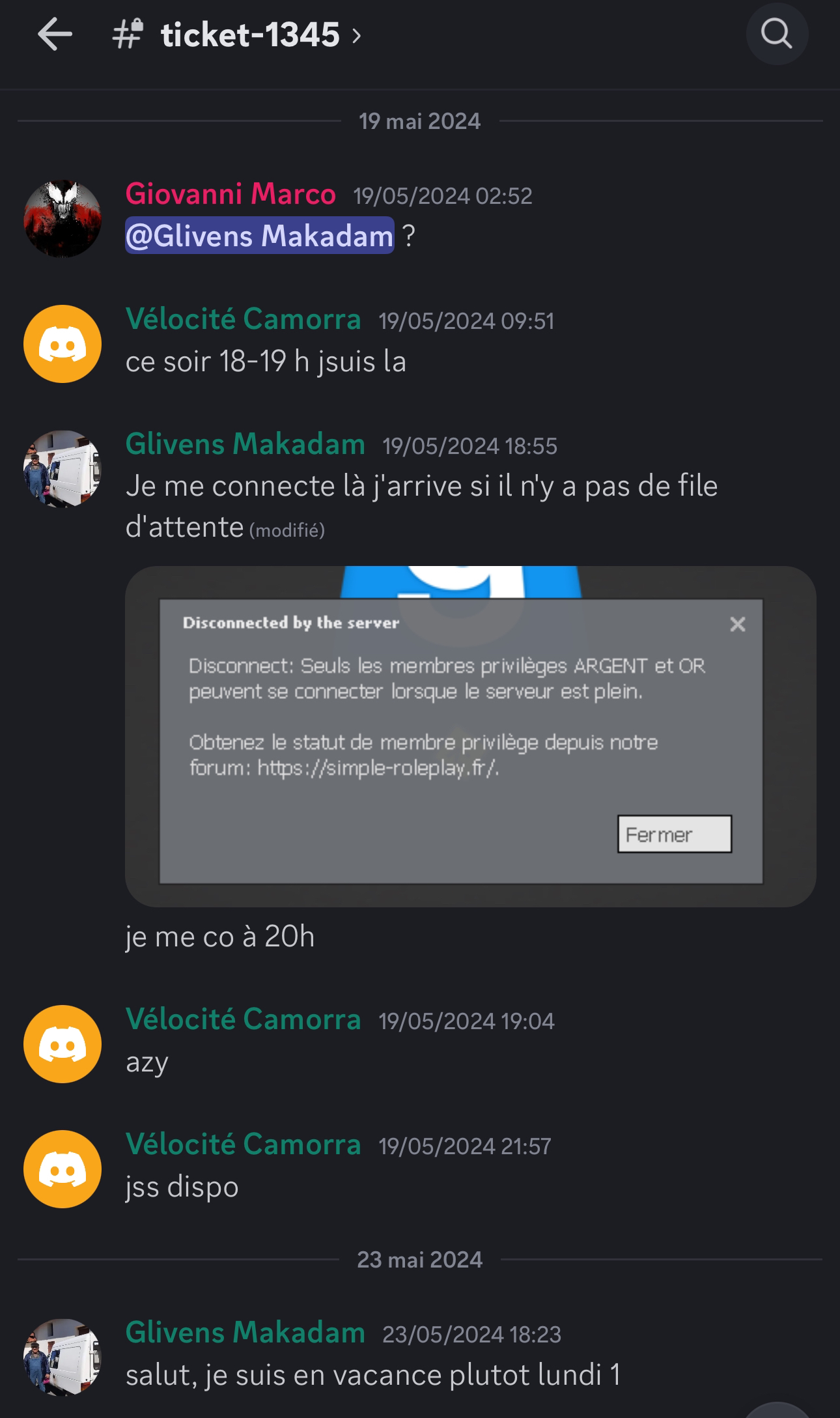The image size is (840, 1418).
Task: Tap the 'je me co à 20h' message
Action: pos(220,937)
